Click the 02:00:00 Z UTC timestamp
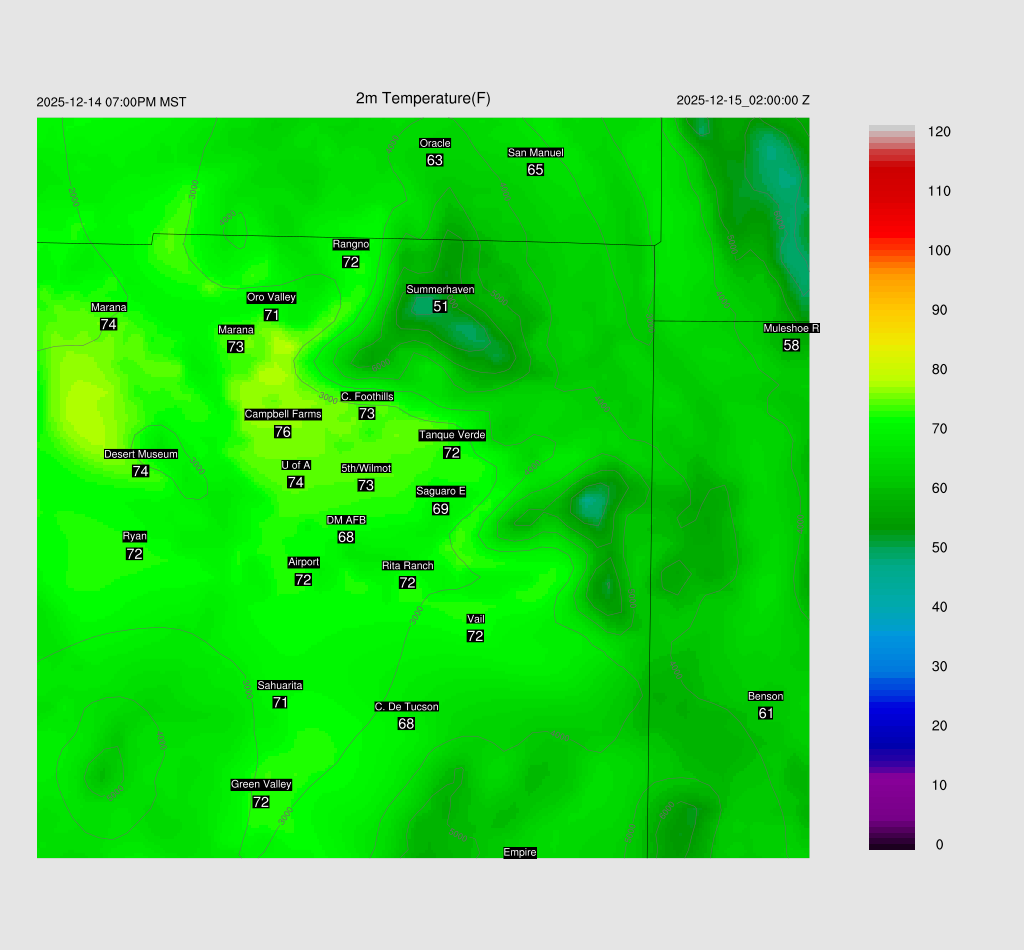Screen dimensions: 1024x950 point(743,101)
